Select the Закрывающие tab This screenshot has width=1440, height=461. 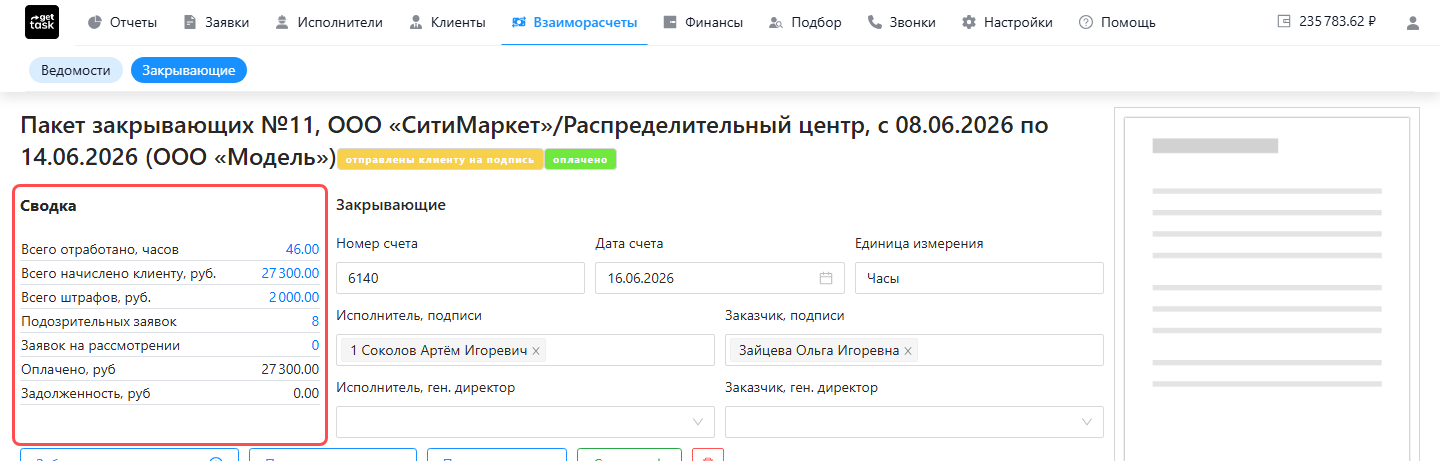[189, 70]
